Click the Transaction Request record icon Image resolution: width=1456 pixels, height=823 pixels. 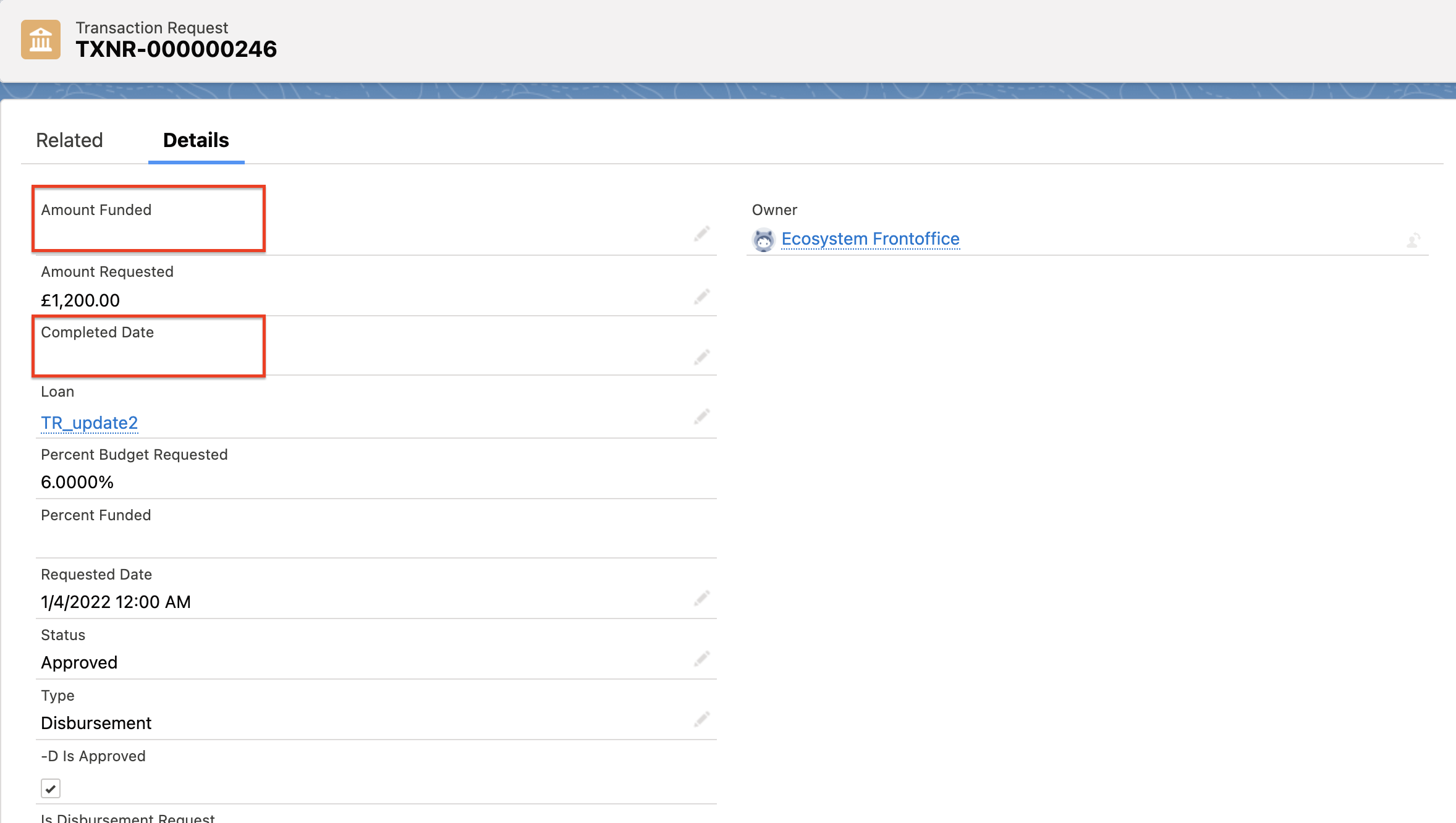click(x=40, y=40)
